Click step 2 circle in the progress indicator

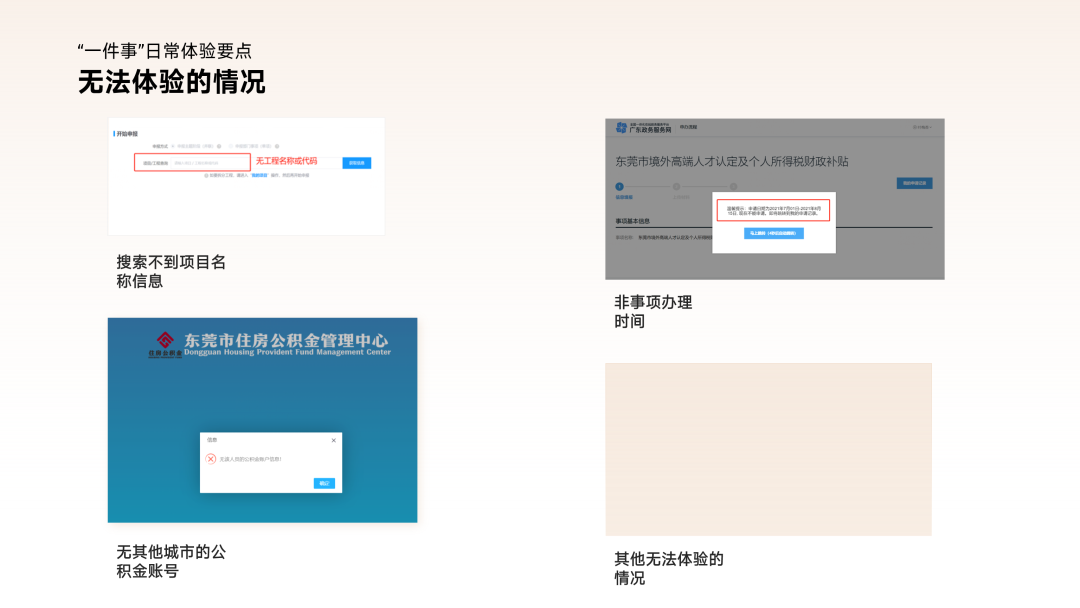tap(677, 186)
